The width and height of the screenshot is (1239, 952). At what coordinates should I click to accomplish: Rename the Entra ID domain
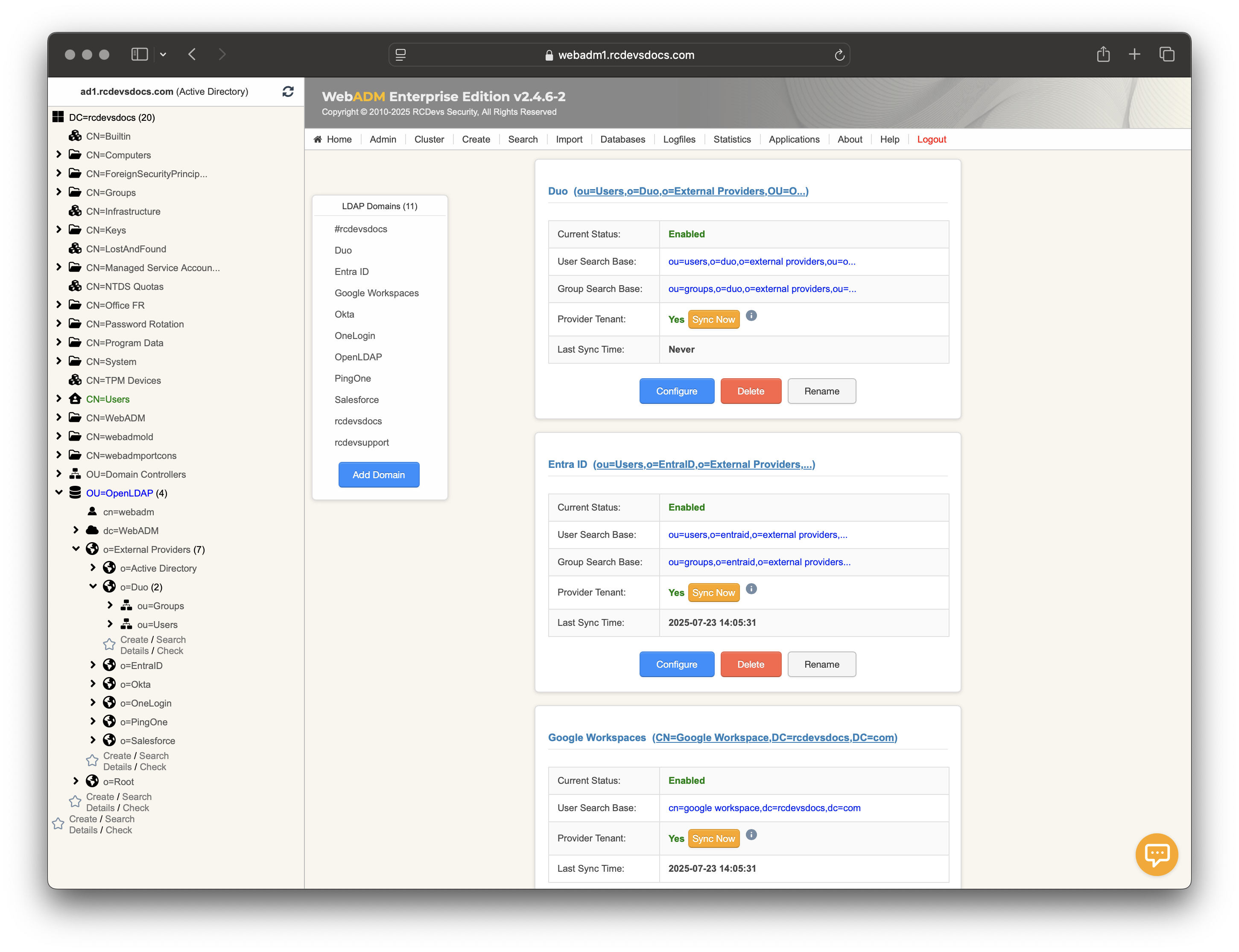tap(821, 664)
